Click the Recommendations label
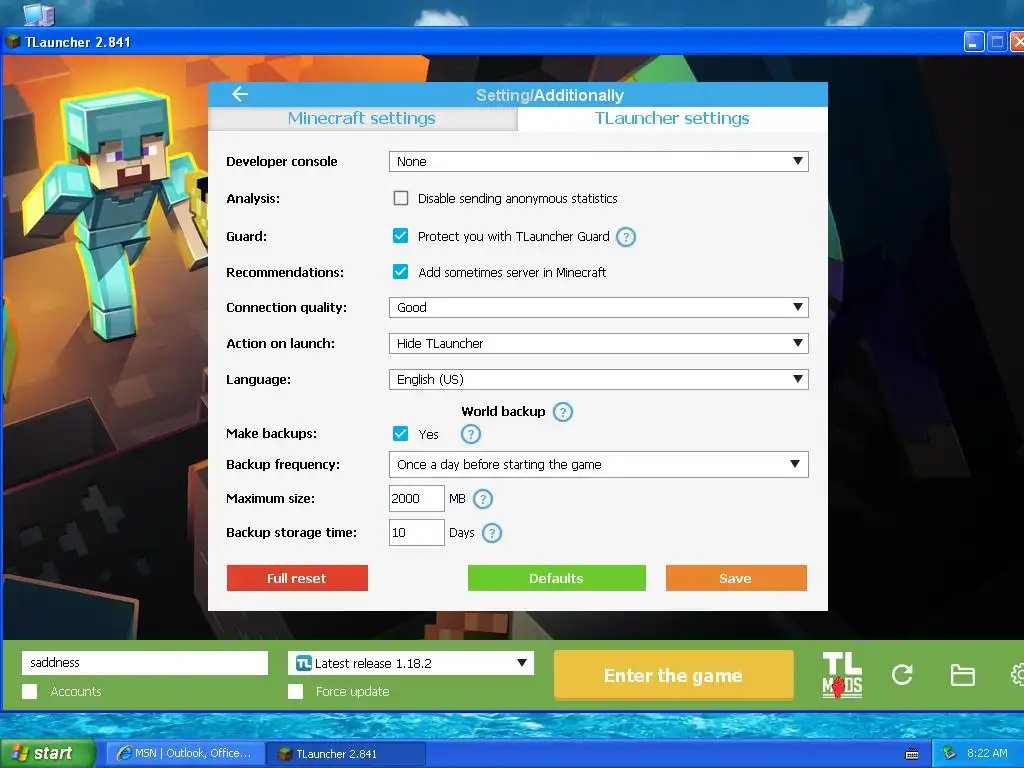The image size is (1024, 768). click(x=285, y=272)
